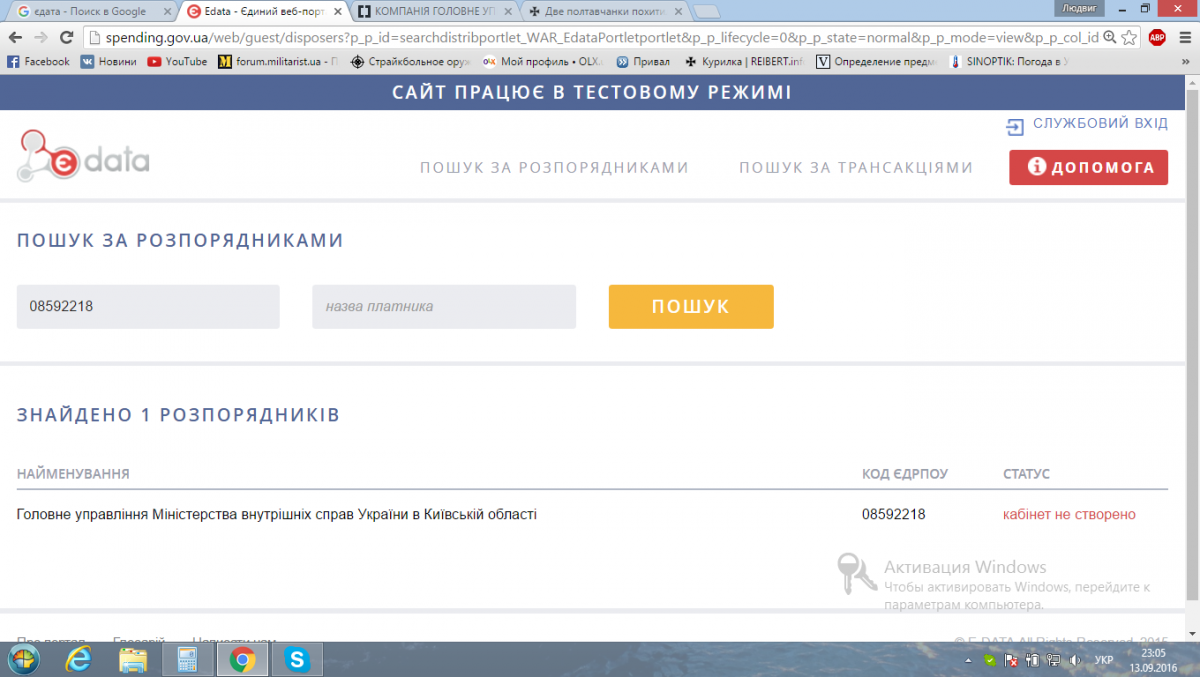Open the Людвиг Chrome profile button
The height and width of the screenshot is (677, 1200).
click(1081, 7)
